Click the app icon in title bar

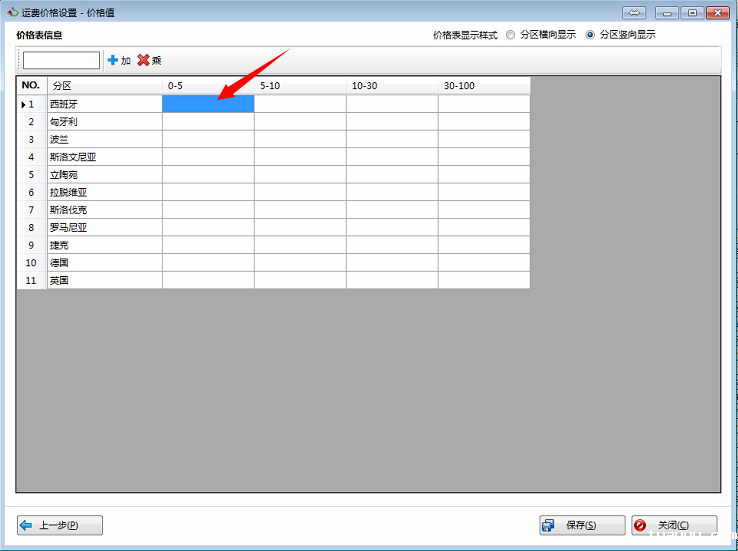[13, 12]
